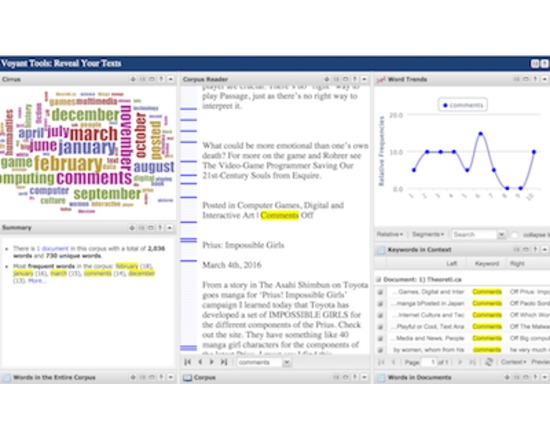Open help for the Corpus Reader panel
The width and height of the screenshot is (550, 440).
(355, 80)
